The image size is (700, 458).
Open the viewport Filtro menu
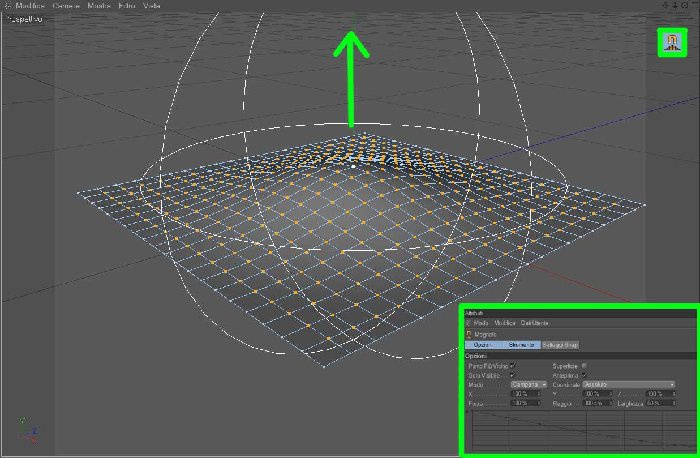click(127, 5)
